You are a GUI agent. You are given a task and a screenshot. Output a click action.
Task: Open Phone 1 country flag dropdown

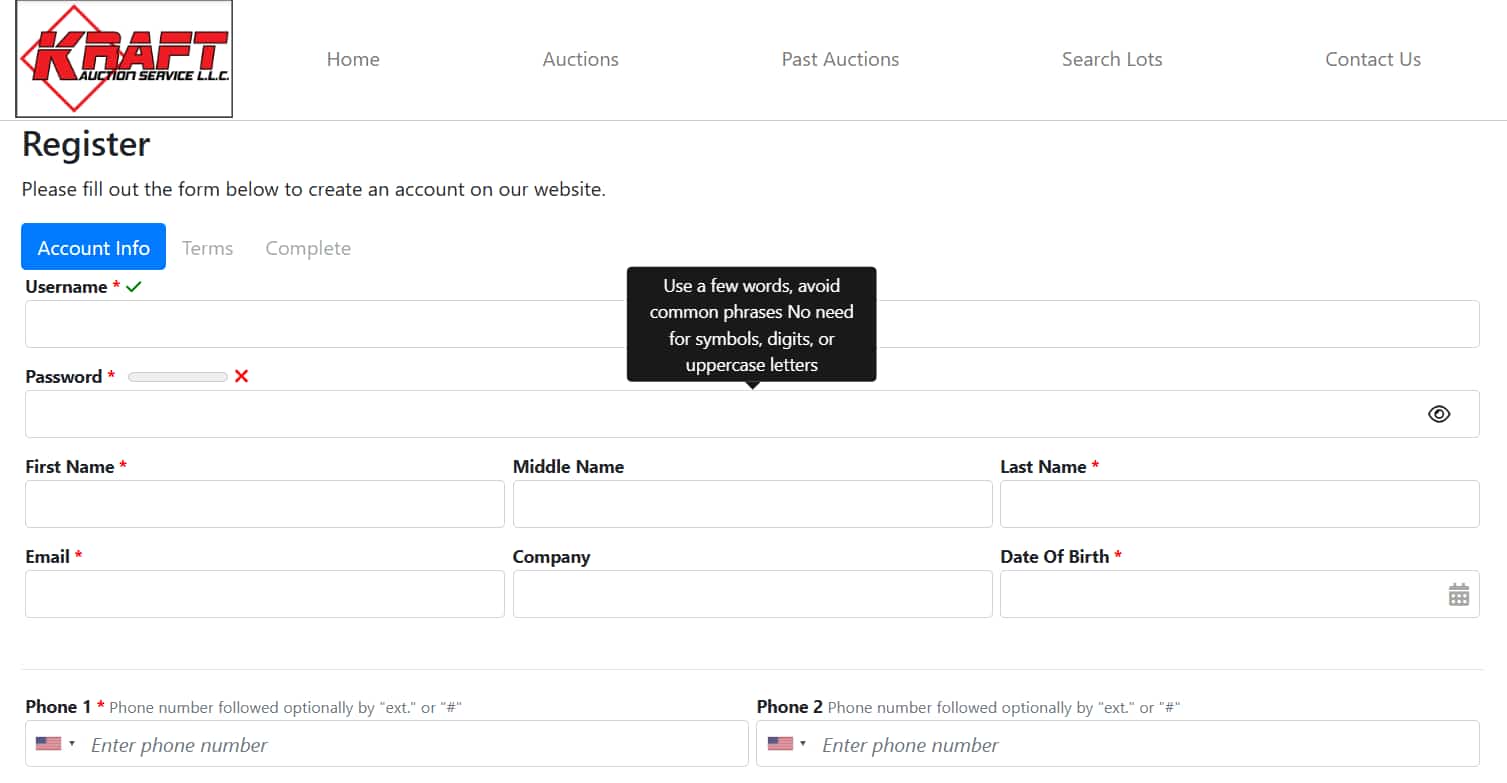click(56, 744)
